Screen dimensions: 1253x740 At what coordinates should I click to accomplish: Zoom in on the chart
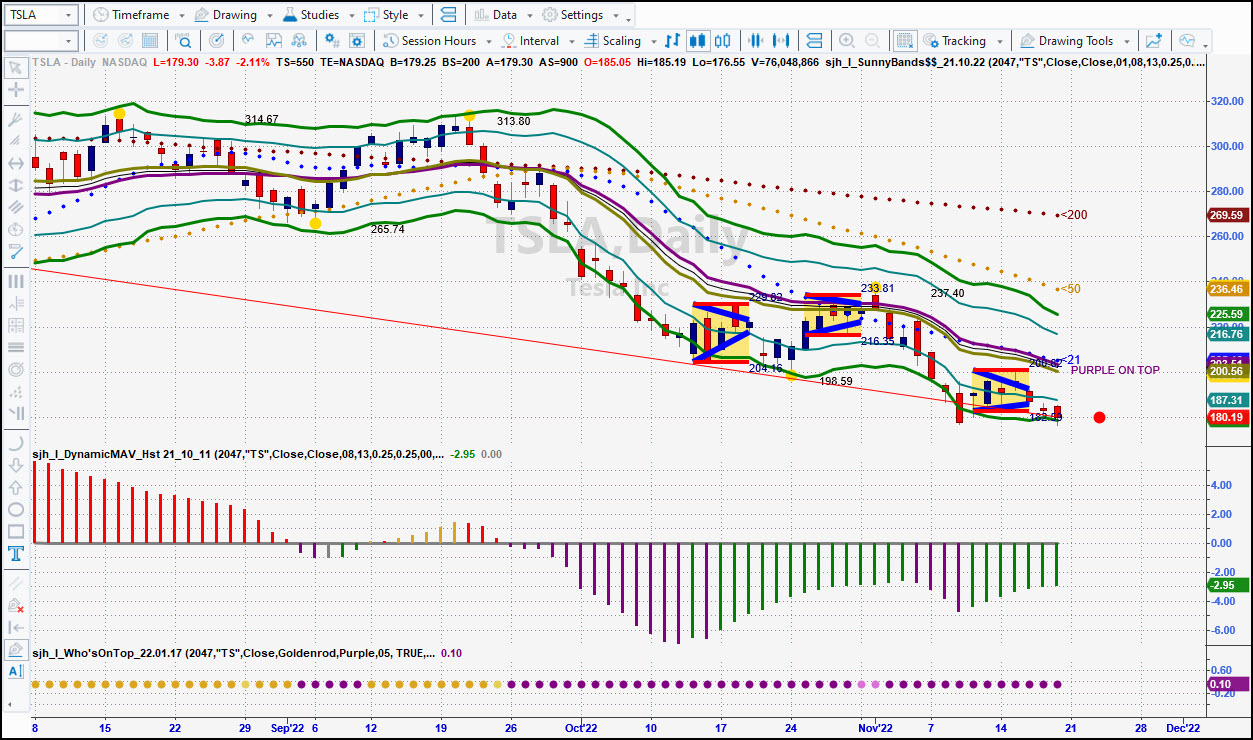(x=846, y=41)
